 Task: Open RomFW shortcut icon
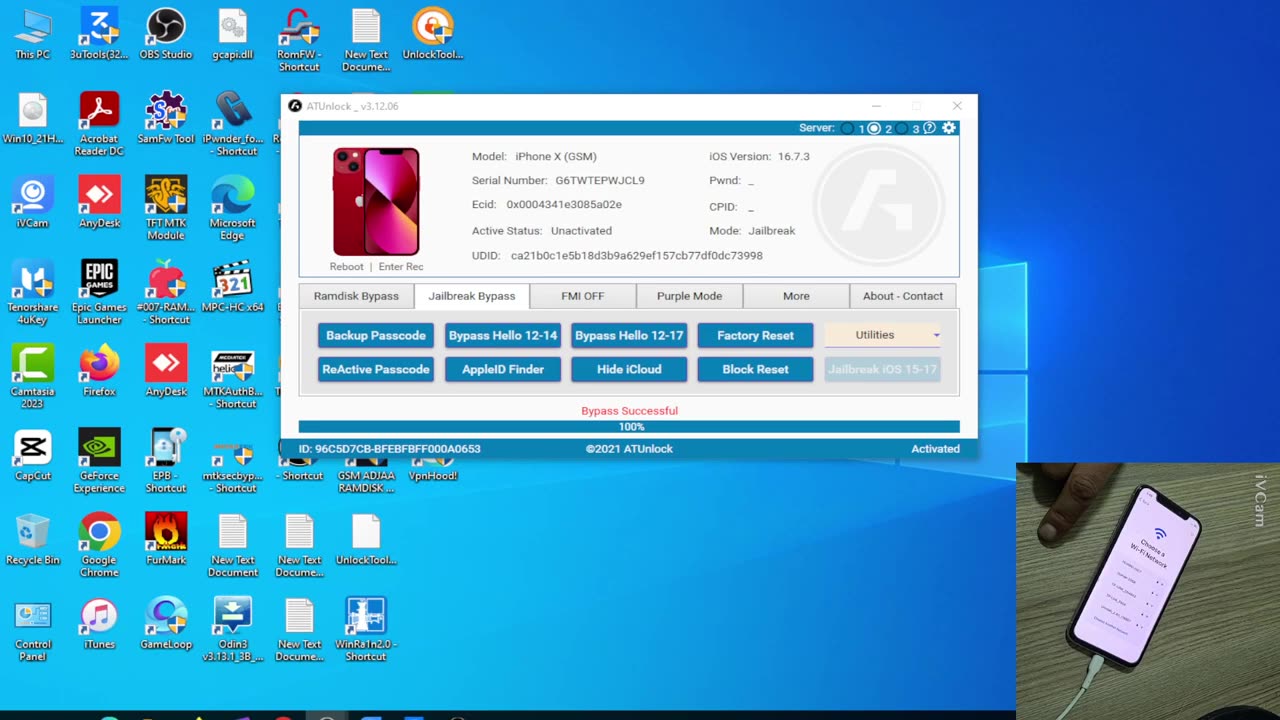299,40
